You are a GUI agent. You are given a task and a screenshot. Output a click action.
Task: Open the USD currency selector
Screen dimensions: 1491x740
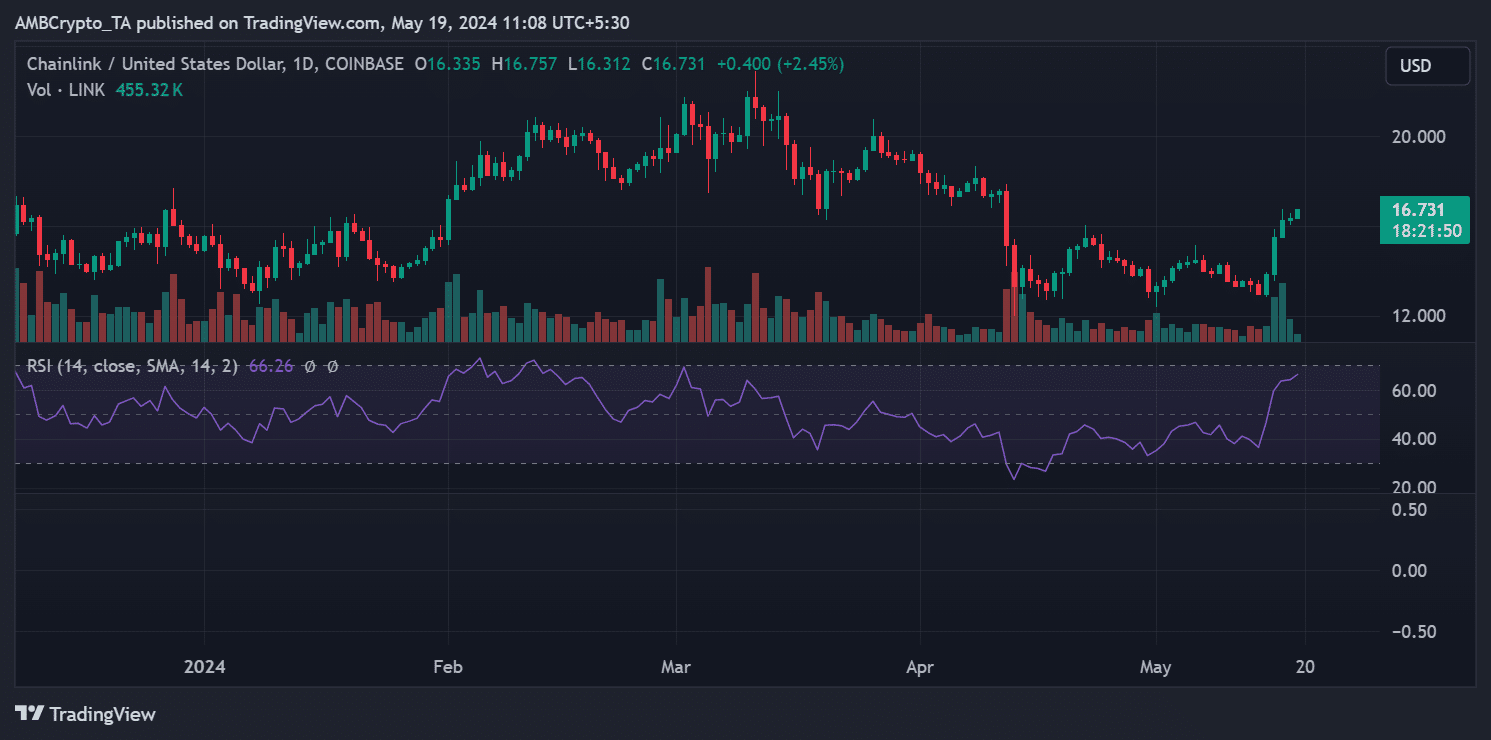(1427, 66)
